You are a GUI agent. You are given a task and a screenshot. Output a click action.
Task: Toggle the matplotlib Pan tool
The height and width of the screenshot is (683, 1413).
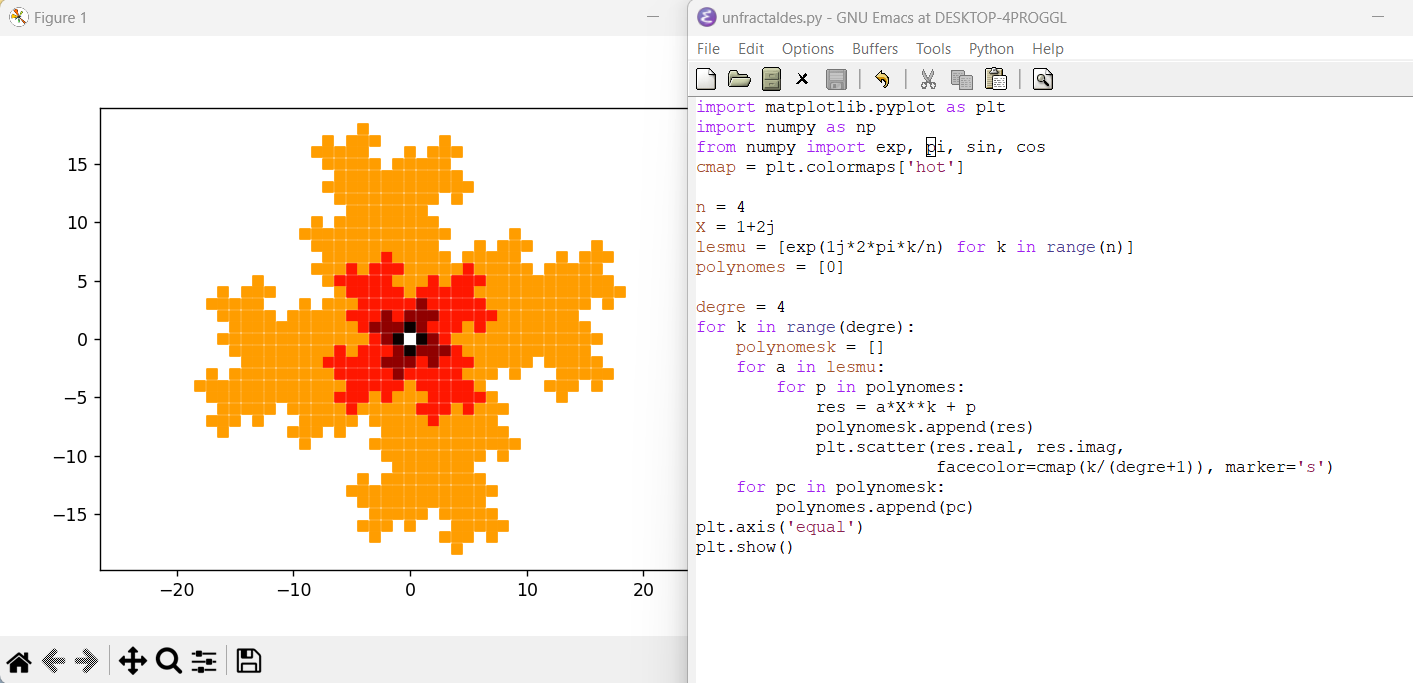point(132,661)
